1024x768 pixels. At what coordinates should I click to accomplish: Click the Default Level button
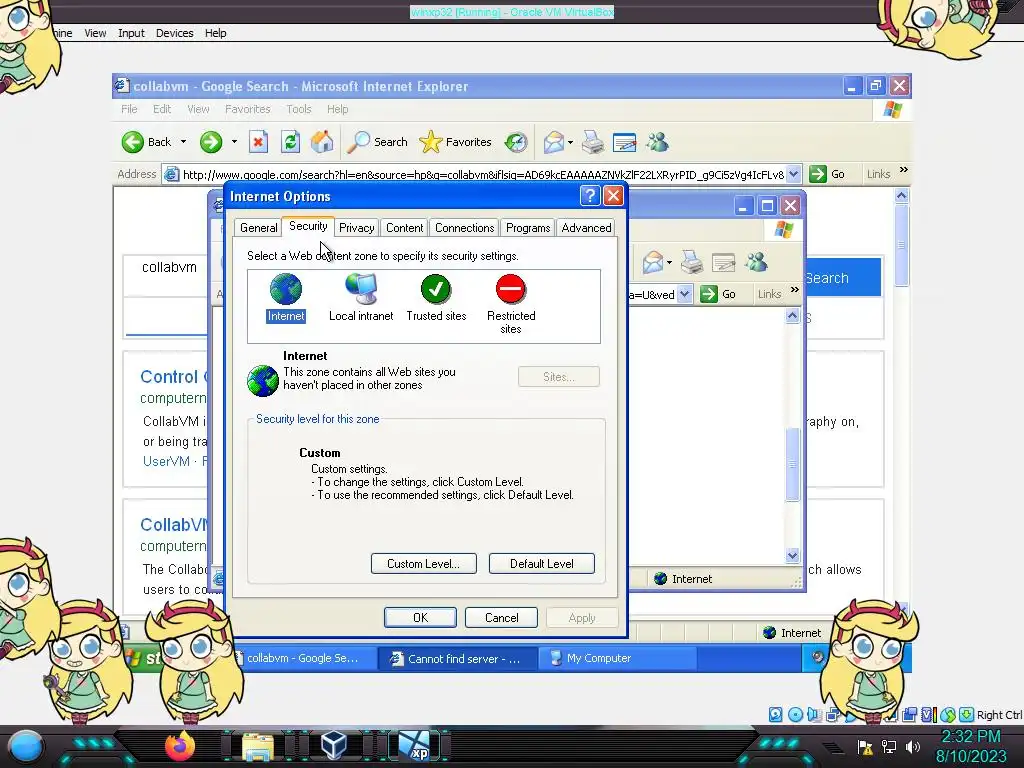click(541, 564)
